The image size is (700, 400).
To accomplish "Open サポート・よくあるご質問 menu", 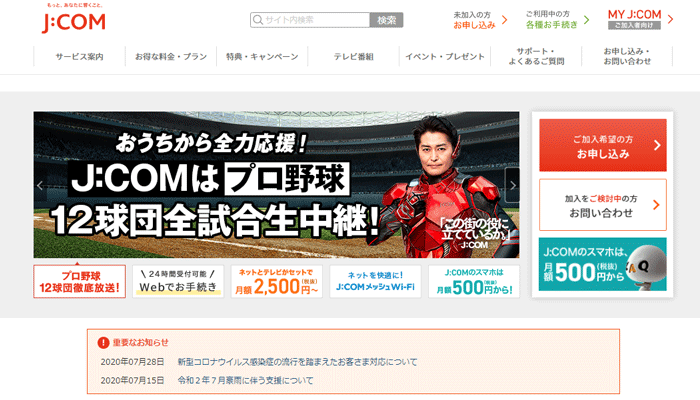I will click(x=536, y=56).
